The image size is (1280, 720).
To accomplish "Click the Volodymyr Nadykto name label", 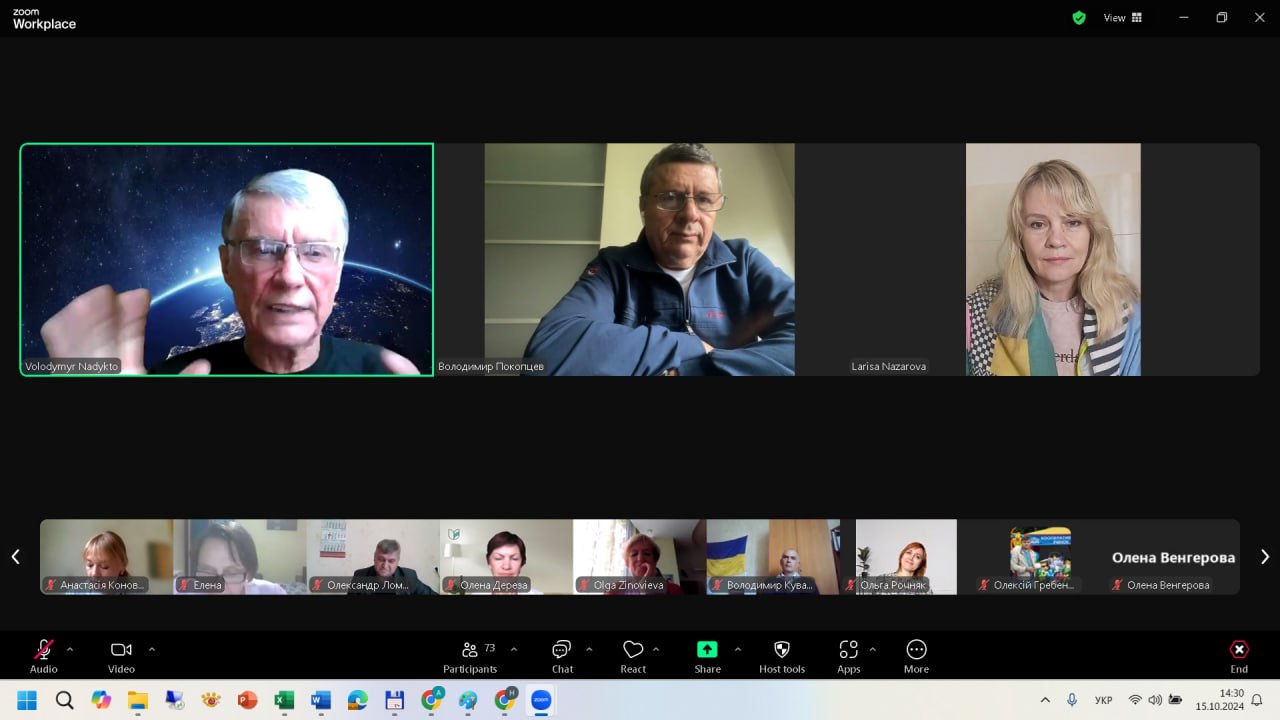I will [x=72, y=366].
